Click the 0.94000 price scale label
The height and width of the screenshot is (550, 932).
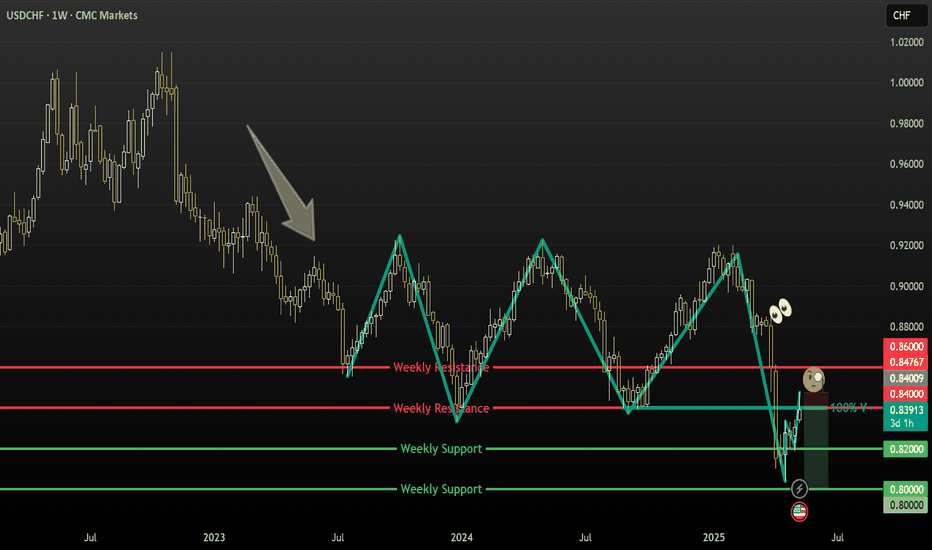(906, 205)
